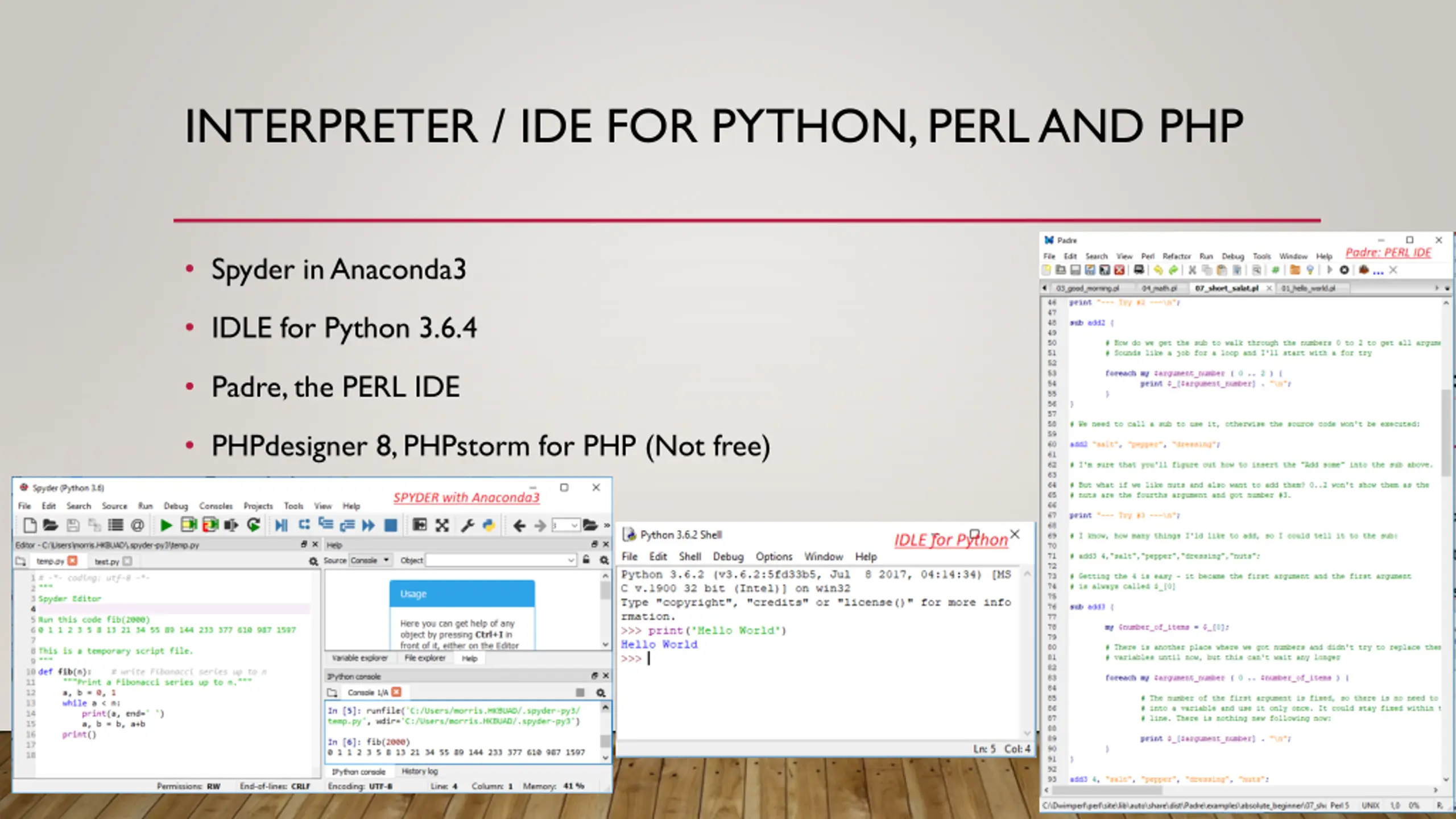Click Stop execution round icon in Padre
Screen dimensions: 1456x819
1344,270
